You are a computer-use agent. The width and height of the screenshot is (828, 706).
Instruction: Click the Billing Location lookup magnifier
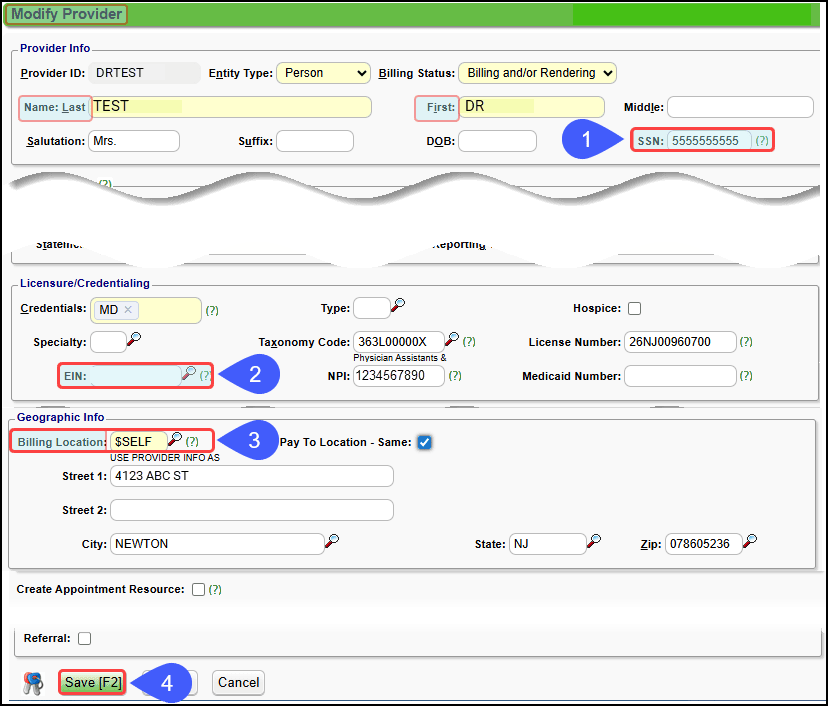(x=175, y=439)
